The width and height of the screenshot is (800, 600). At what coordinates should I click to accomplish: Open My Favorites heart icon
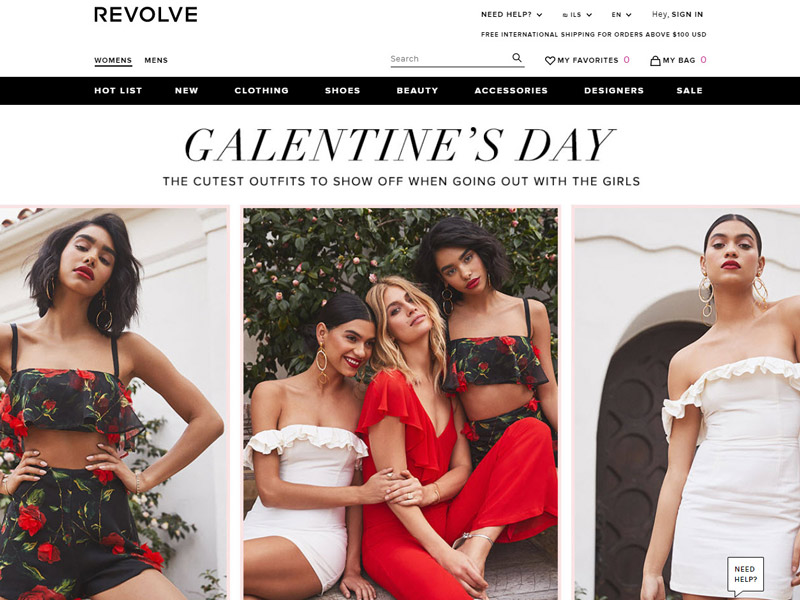pos(549,60)
